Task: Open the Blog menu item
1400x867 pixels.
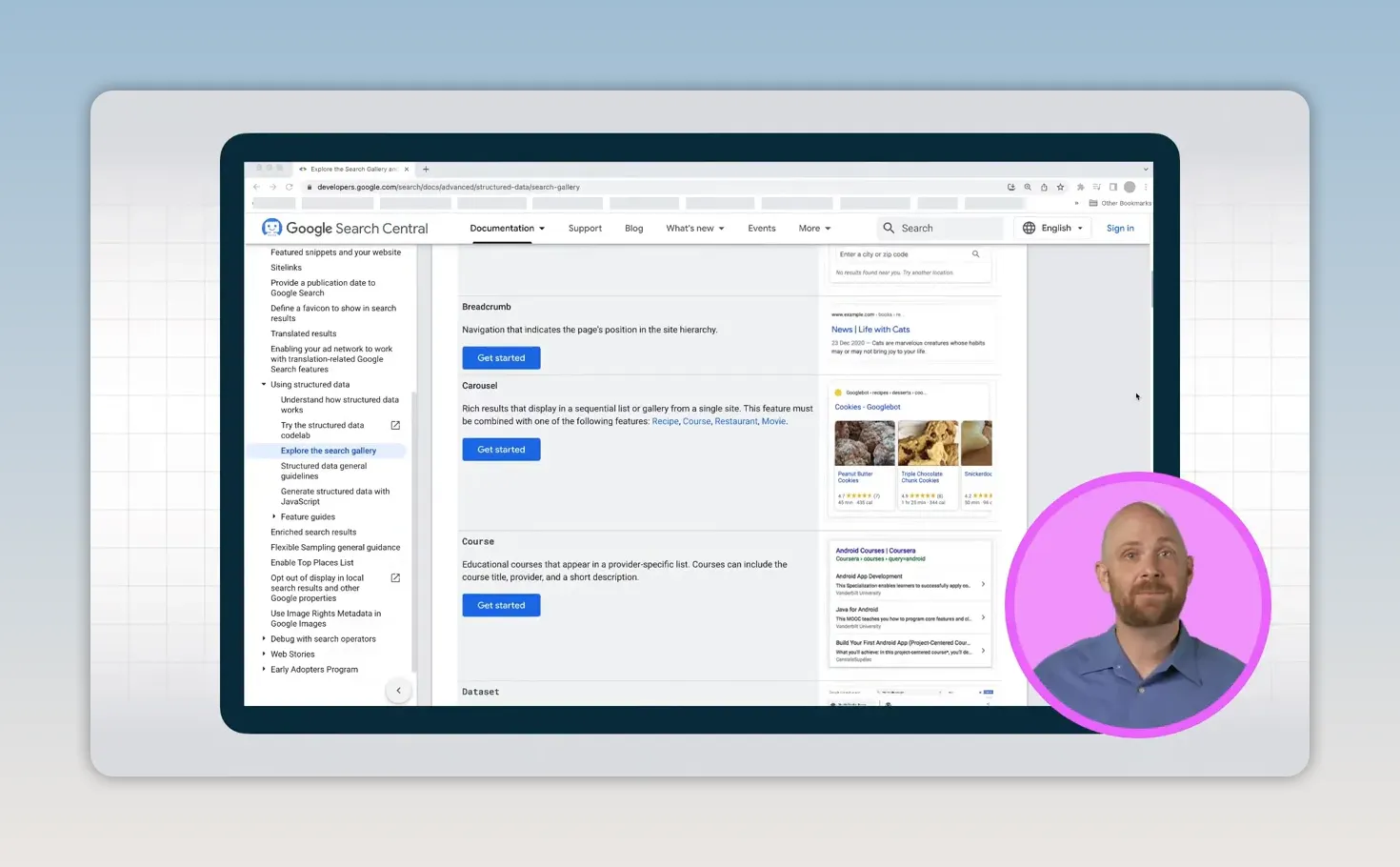Action: (634, 229)
